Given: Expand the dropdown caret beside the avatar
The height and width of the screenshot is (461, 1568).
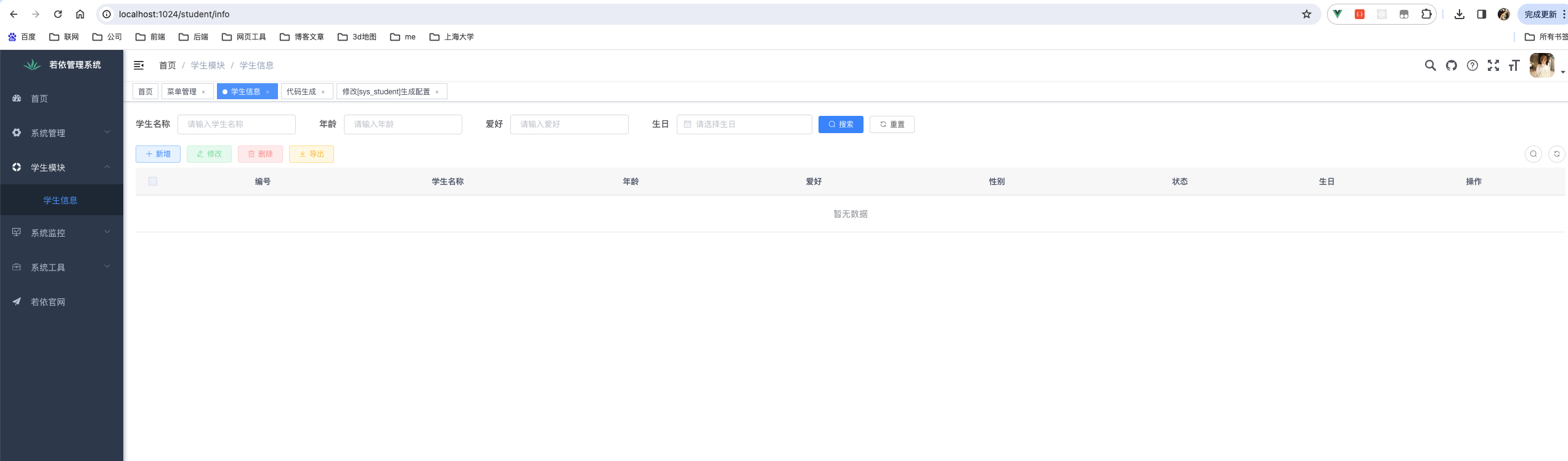Looking at the screenshot, I should point(1562,72).
